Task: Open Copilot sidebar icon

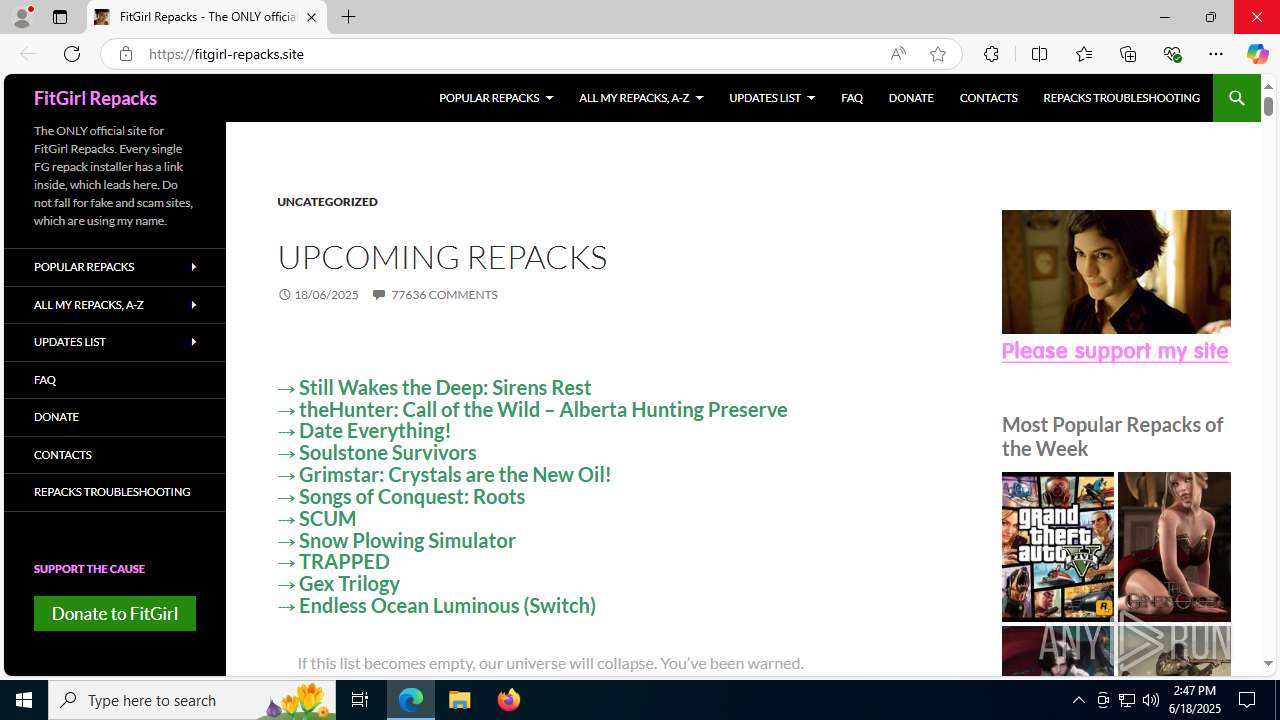Action: coord(1257,54)
